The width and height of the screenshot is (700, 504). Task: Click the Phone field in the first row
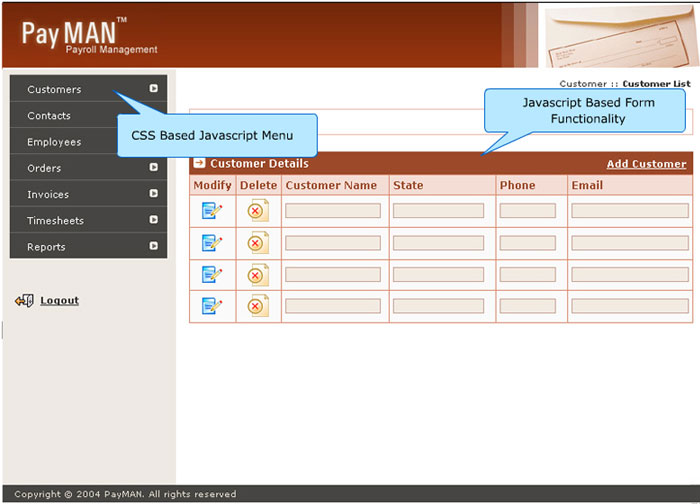[528, 211]
